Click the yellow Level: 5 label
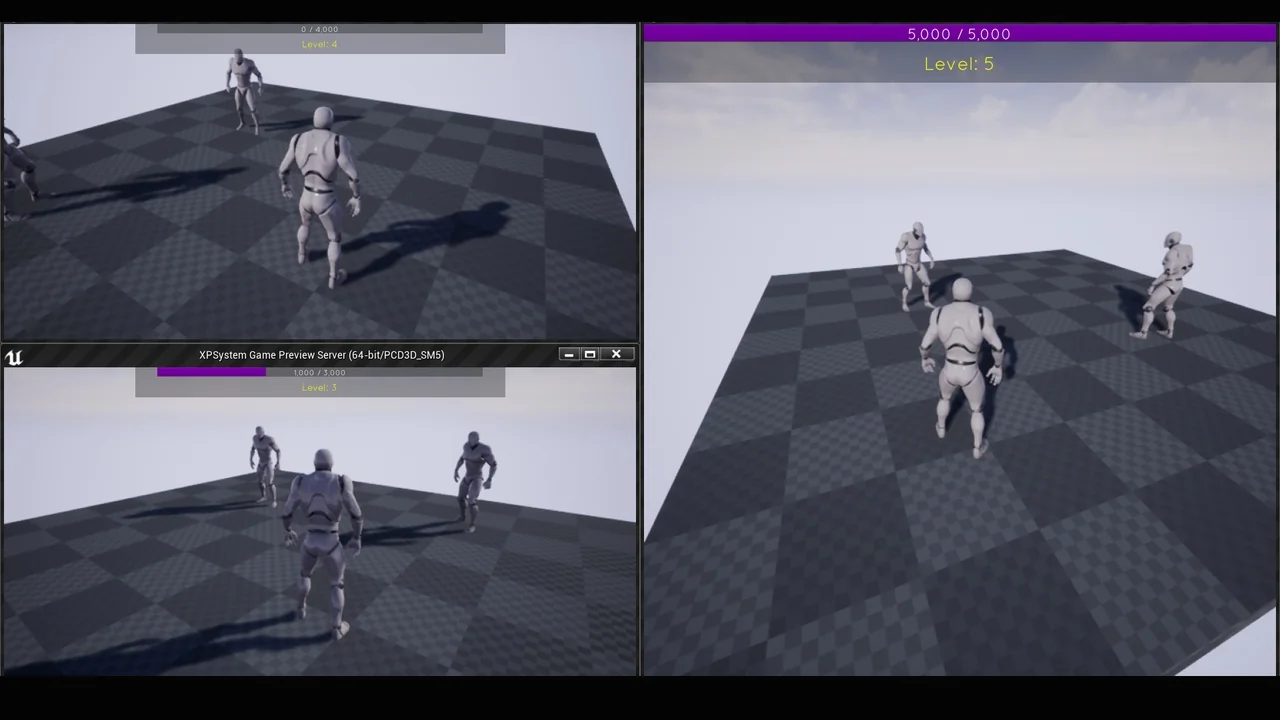The height and width of the screenshot is (720, 1280). point(959,64)
